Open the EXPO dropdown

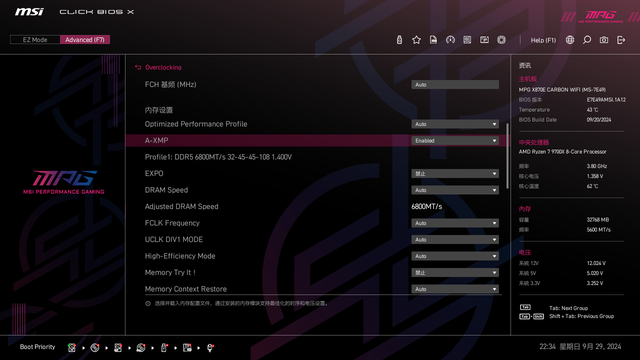pos(455,173)
